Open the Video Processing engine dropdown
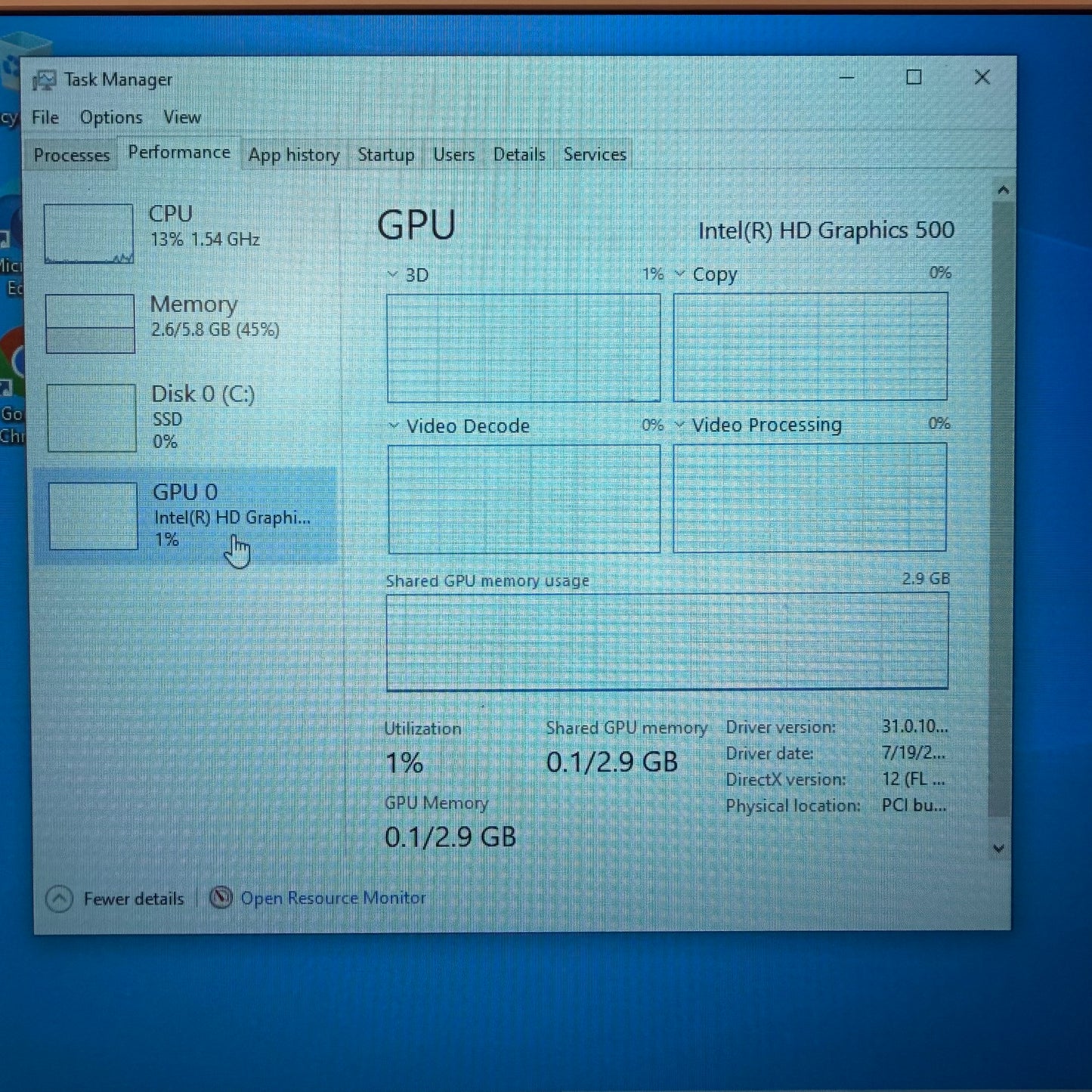The width and height of the screenshot is (1092, 1092). point(679,425)
